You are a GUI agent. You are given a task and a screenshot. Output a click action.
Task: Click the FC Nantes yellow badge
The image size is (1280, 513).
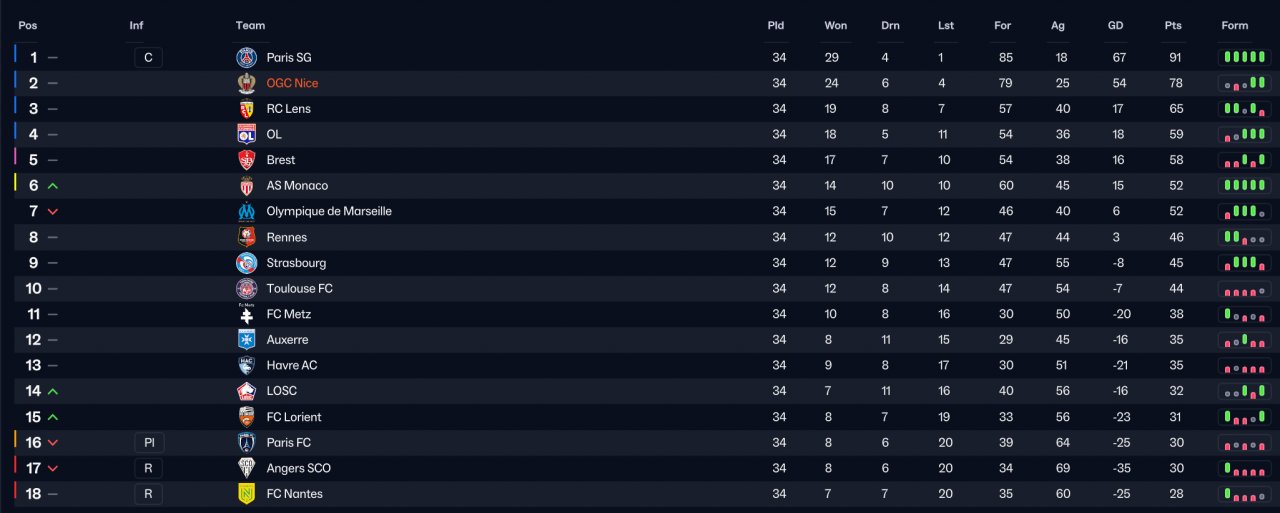click(246, 494)
